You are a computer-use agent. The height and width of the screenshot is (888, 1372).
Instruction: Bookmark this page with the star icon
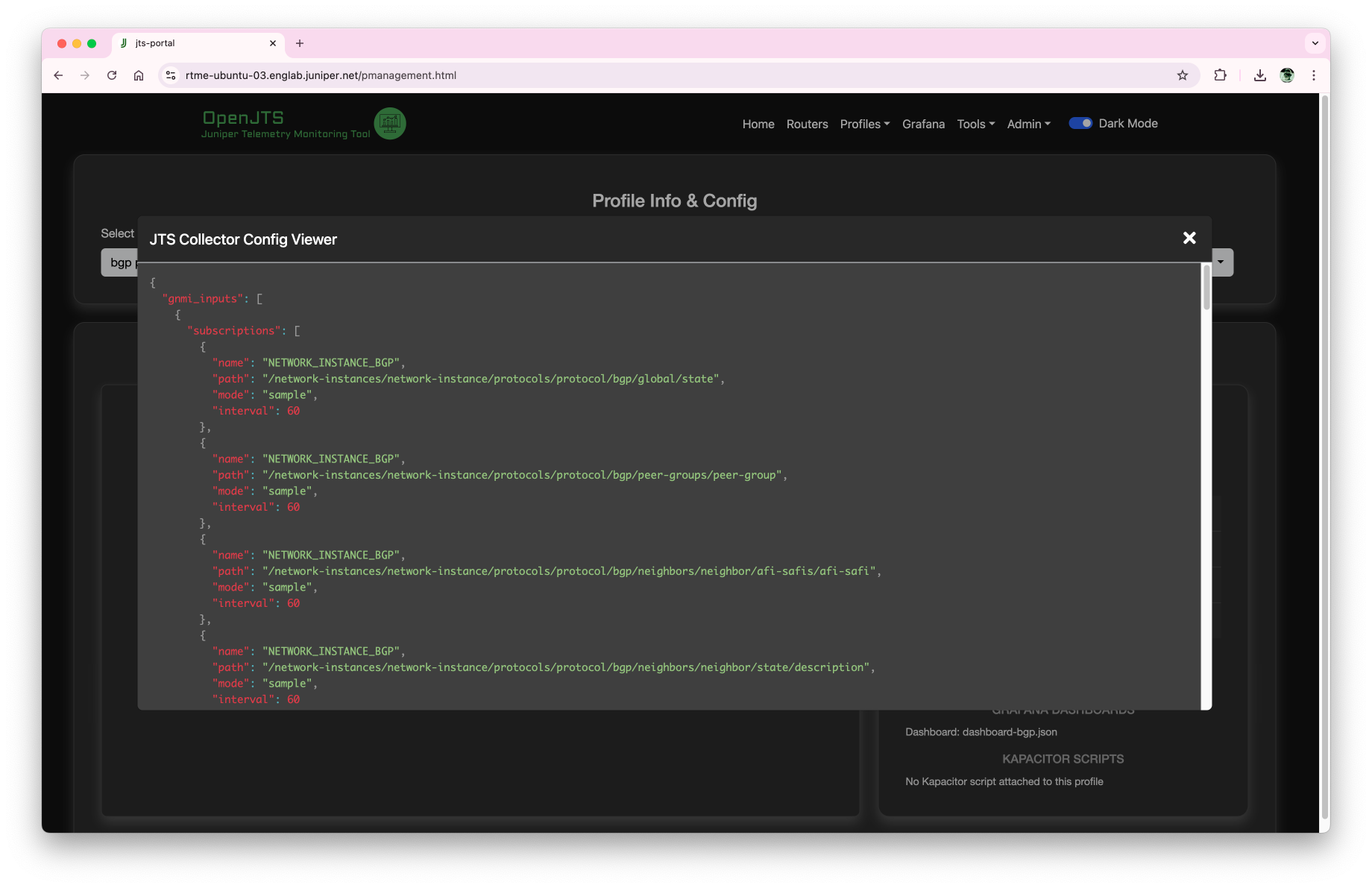[x=1182, y=75]
